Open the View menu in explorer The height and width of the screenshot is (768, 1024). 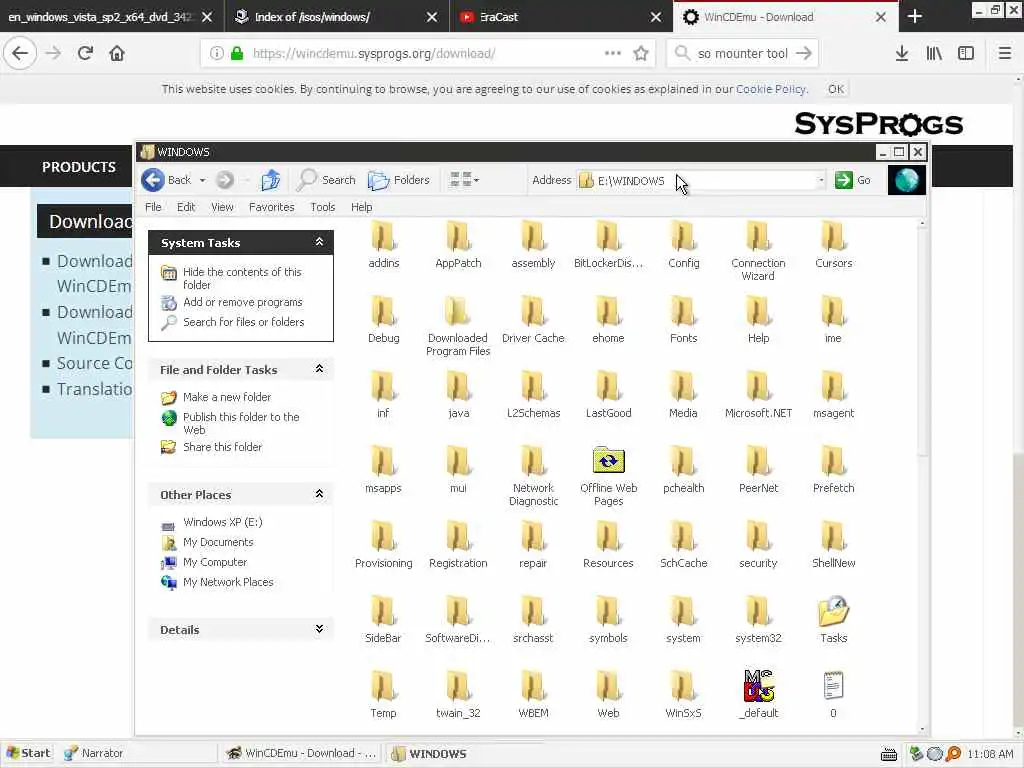tap(222, 207)
